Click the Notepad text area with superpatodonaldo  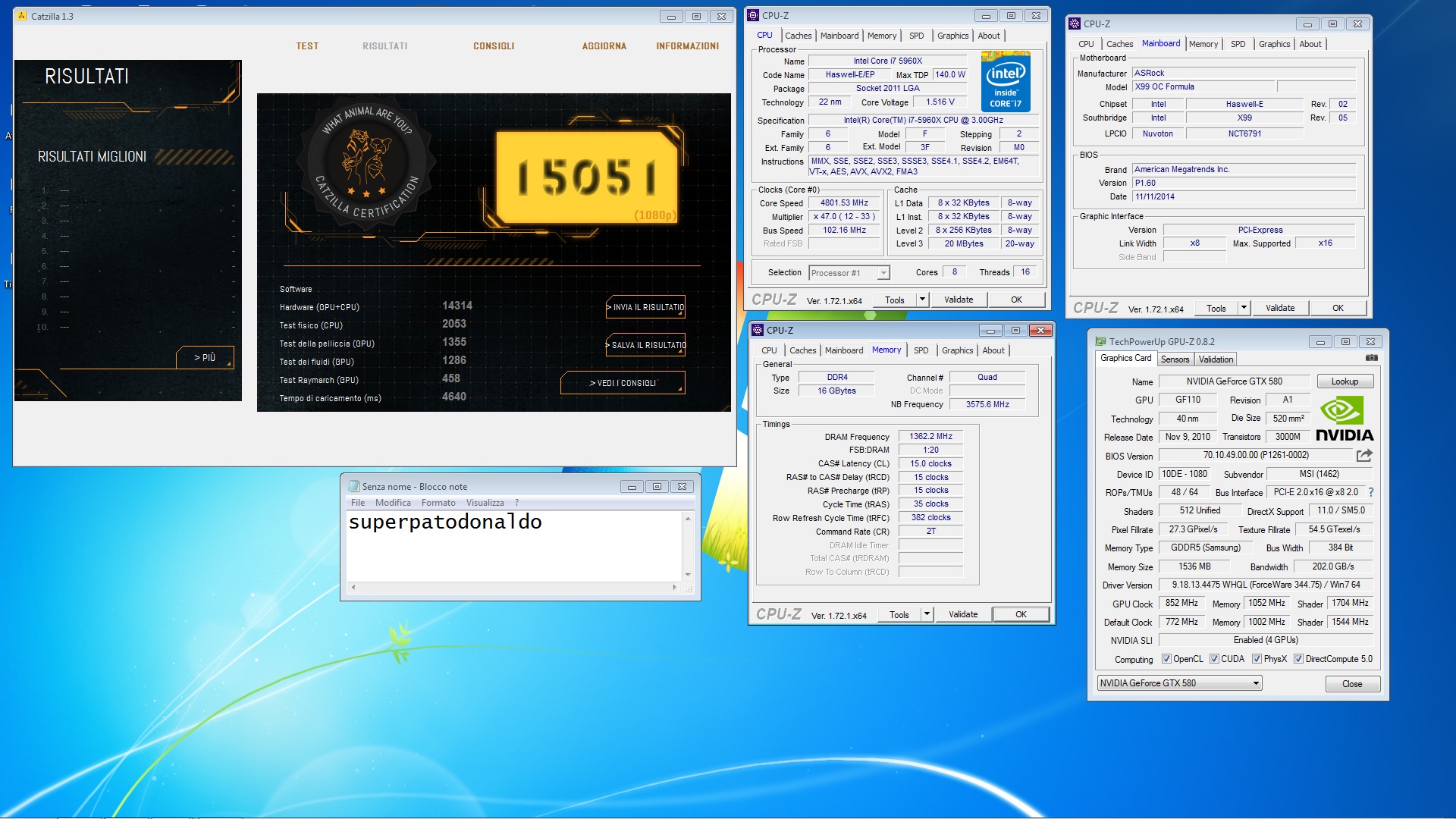(x=515, y=546)
